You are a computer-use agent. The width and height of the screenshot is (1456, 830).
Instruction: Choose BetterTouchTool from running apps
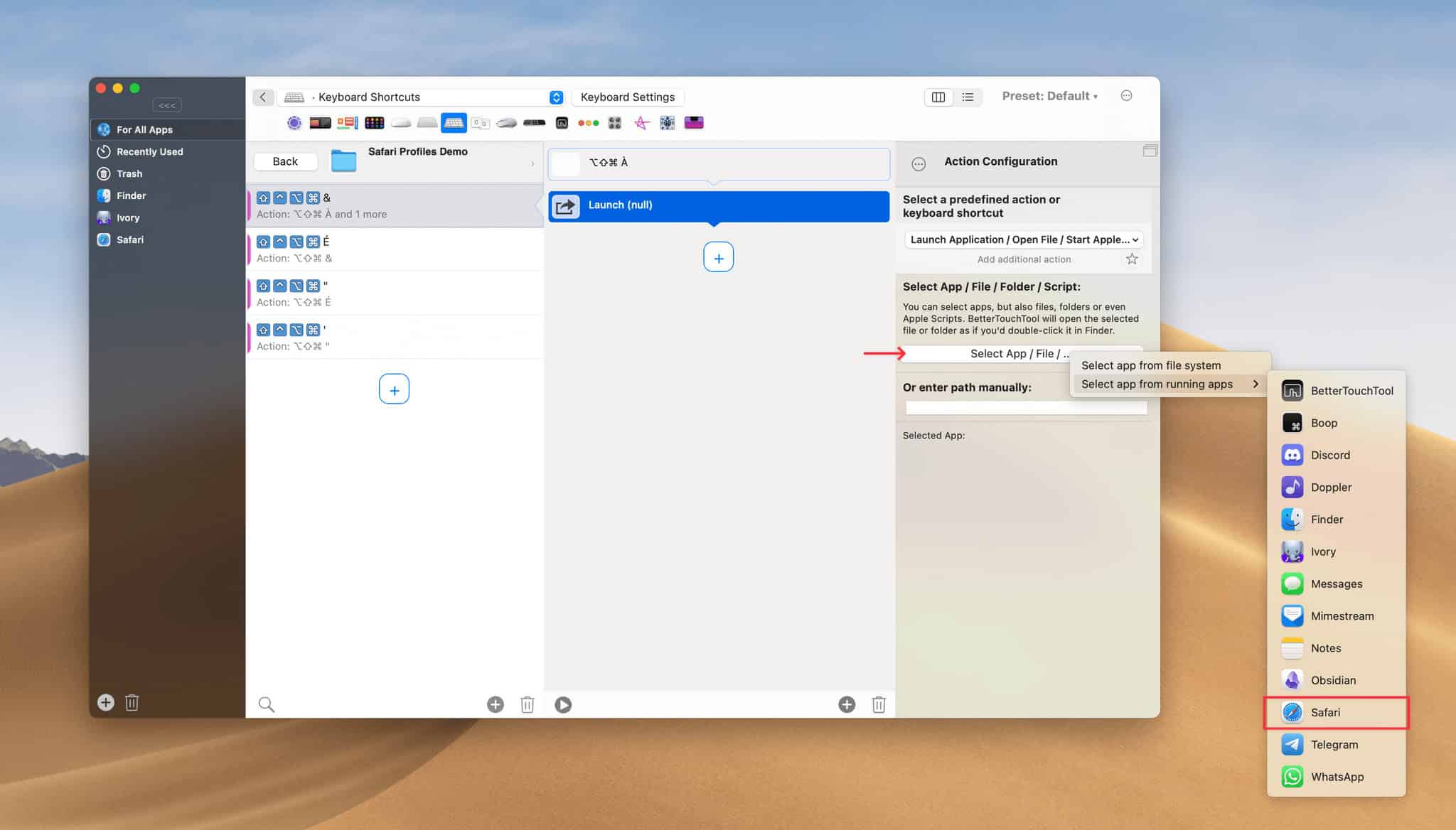[1336, 391]
